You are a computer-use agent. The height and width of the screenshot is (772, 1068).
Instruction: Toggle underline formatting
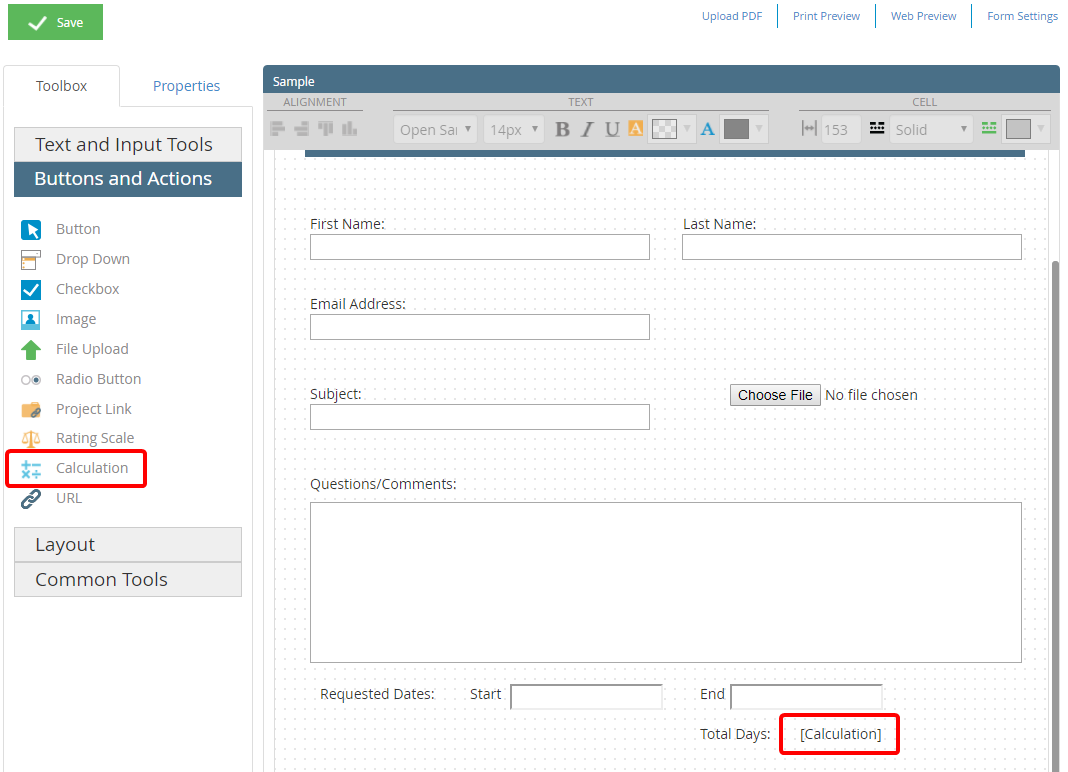(x=612, y=128)
